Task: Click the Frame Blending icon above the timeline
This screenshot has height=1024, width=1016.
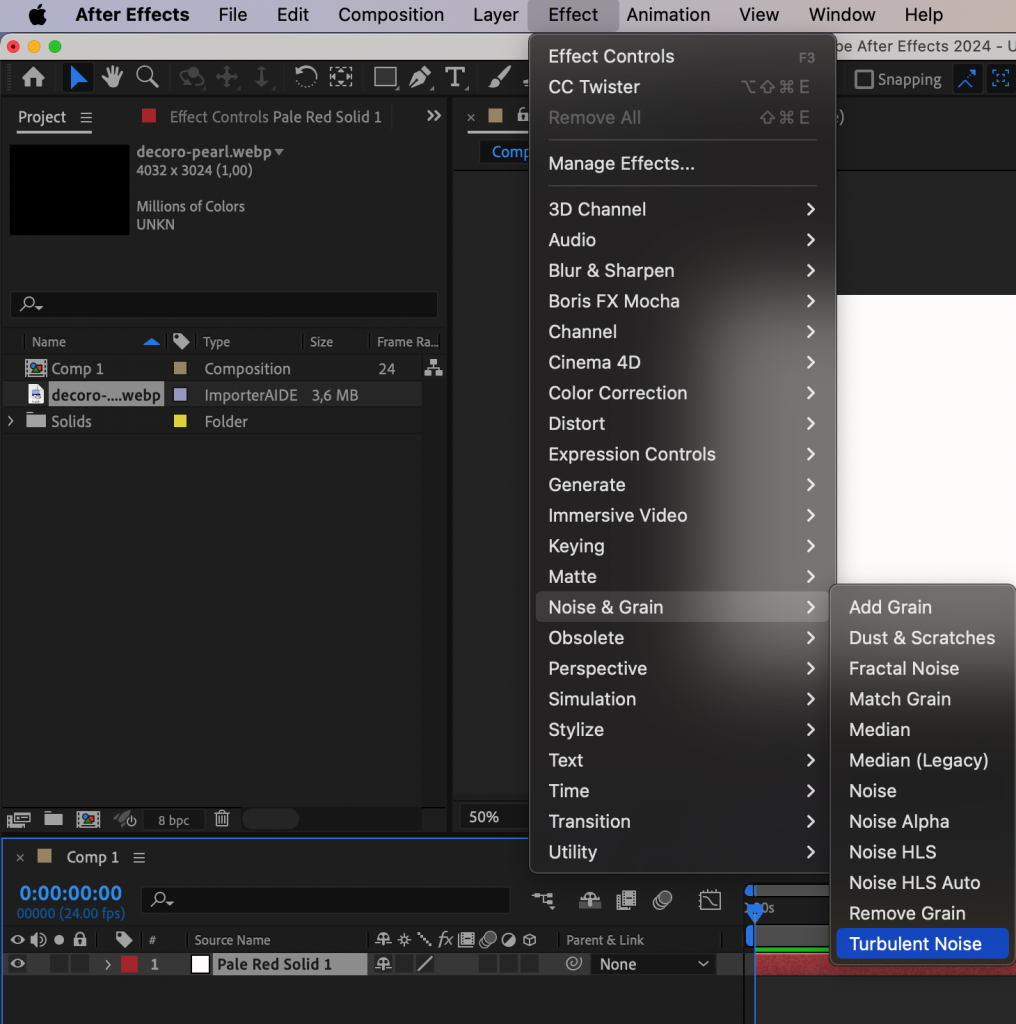Action: point(625,900)
